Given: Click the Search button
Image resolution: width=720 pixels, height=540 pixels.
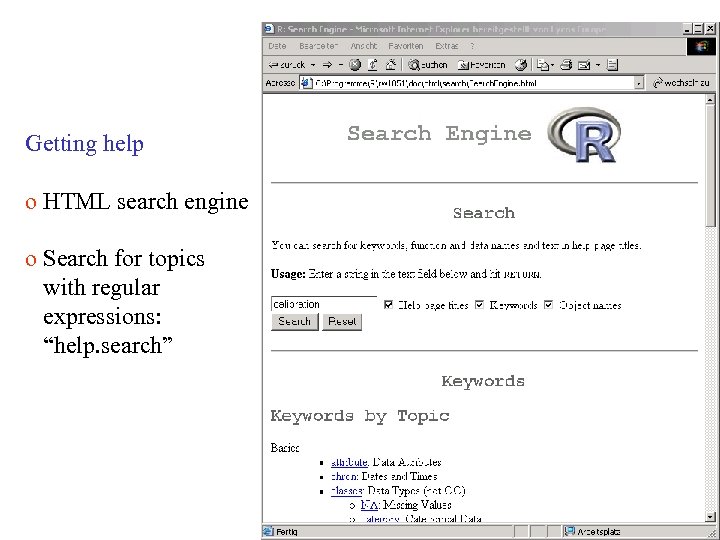Looking at the screenshot, I should pos(294,321).
